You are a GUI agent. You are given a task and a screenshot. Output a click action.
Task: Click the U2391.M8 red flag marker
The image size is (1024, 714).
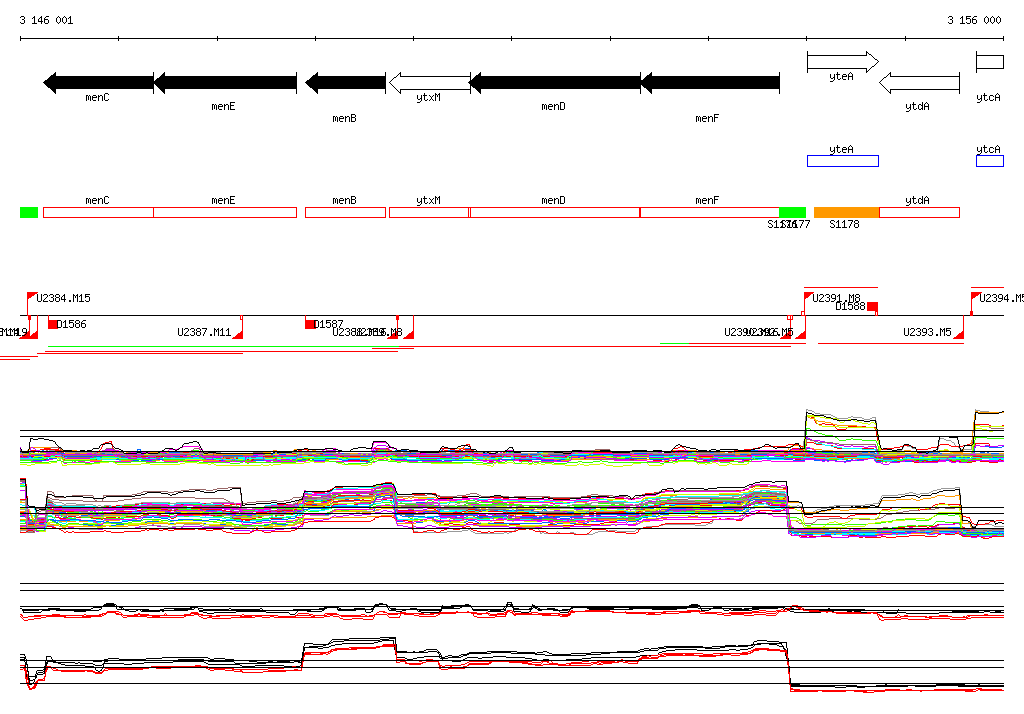[x=809, y=297]
